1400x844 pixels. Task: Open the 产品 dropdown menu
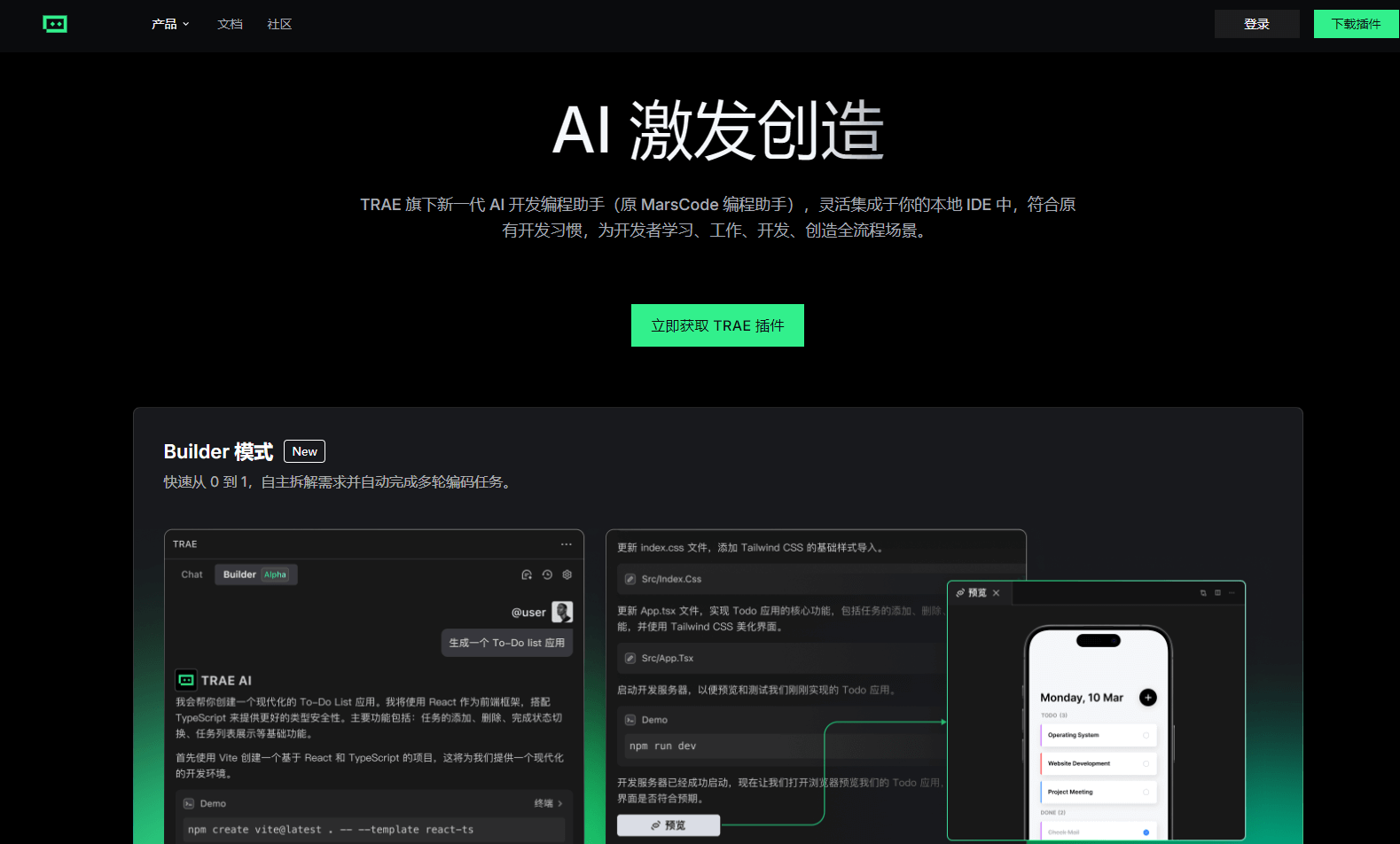pos(170,24)
